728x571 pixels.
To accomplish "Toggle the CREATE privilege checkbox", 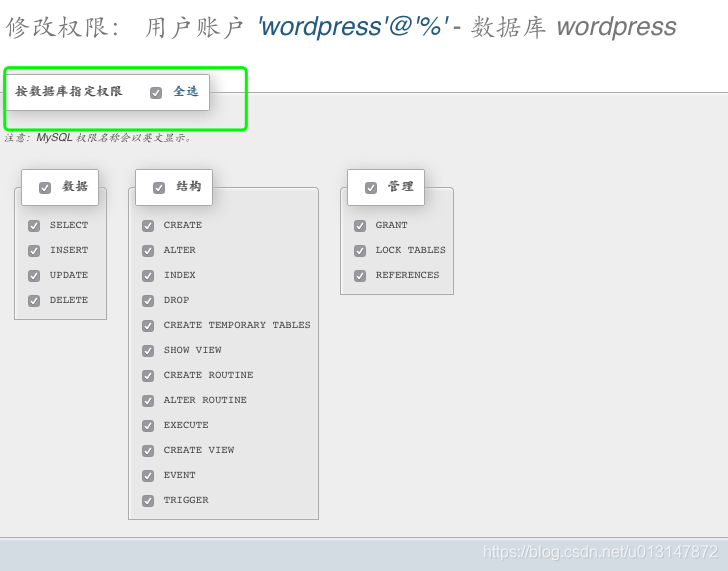I will pos(148,226).
